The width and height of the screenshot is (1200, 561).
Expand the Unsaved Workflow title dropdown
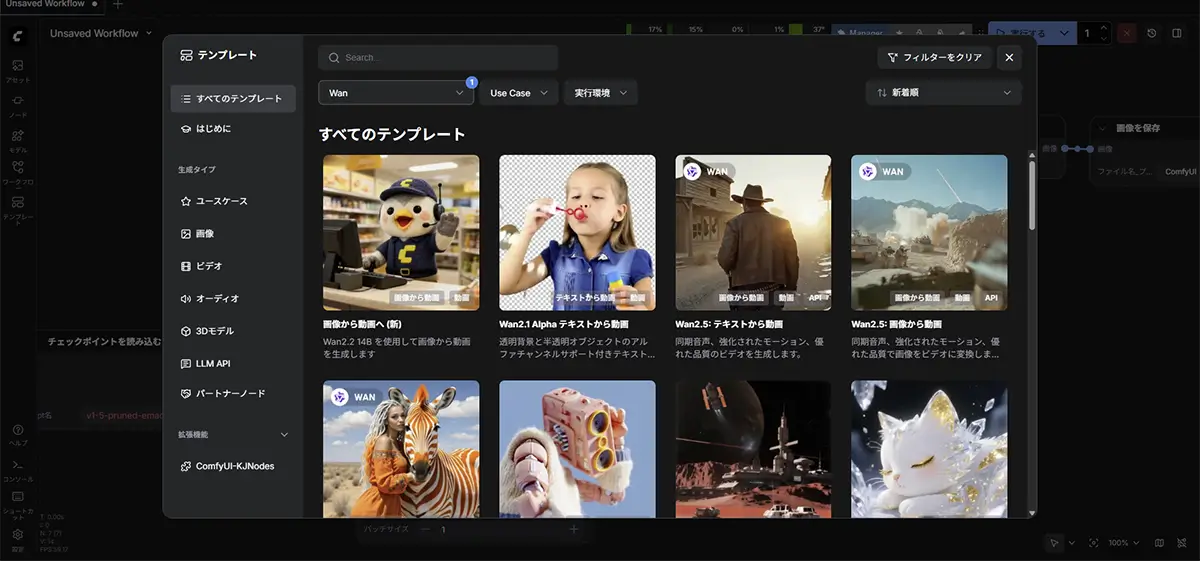pyautogui.click(x=148, y=33)
